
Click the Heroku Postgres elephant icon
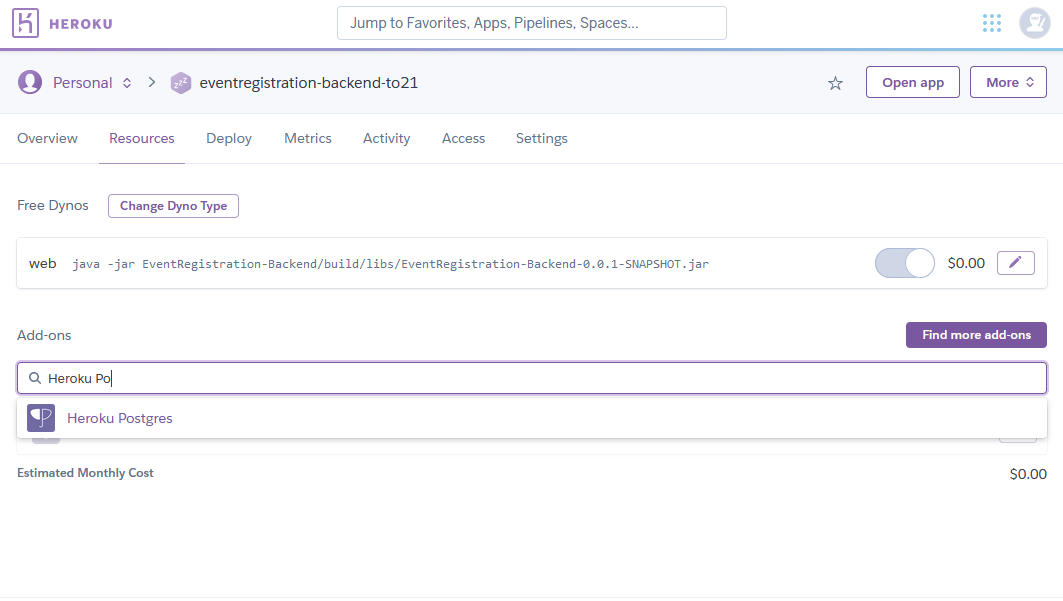41,418
